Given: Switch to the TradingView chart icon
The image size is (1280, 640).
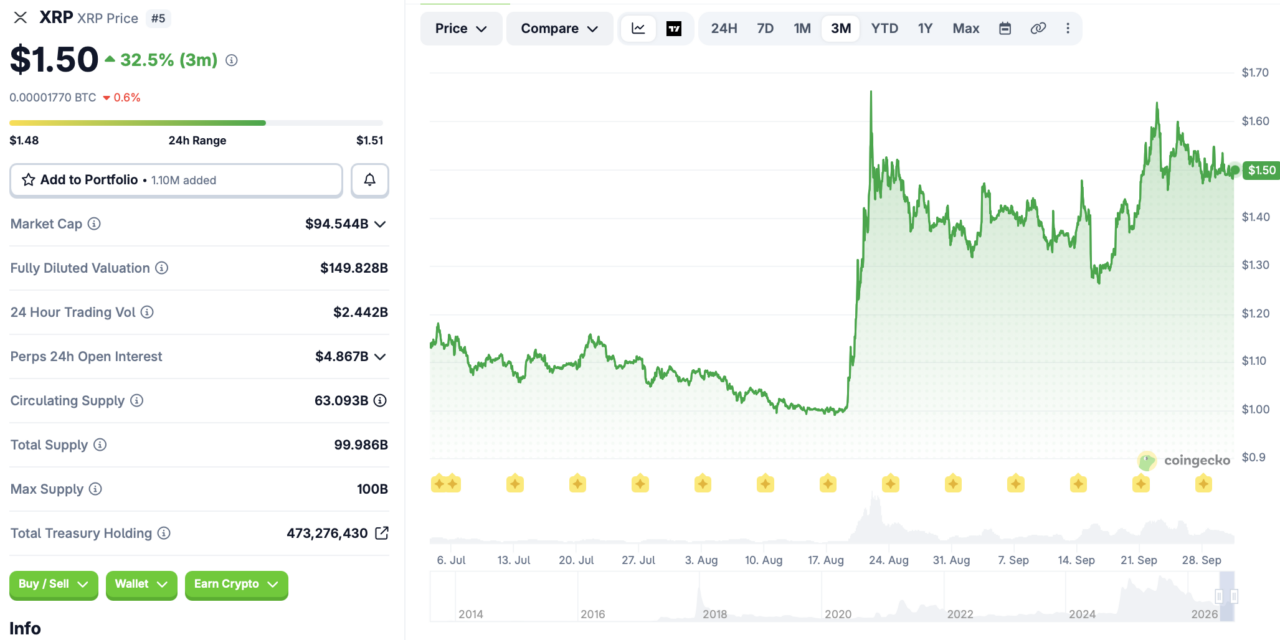Looking at the screenshot, I should coord(674,28).
